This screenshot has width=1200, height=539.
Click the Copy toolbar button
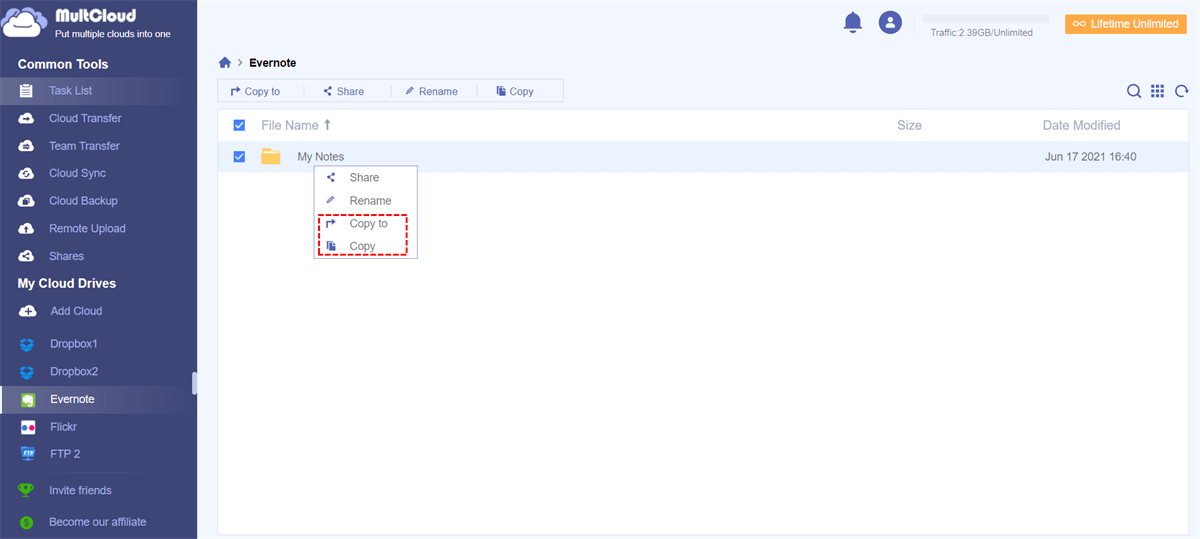(514, 91)
